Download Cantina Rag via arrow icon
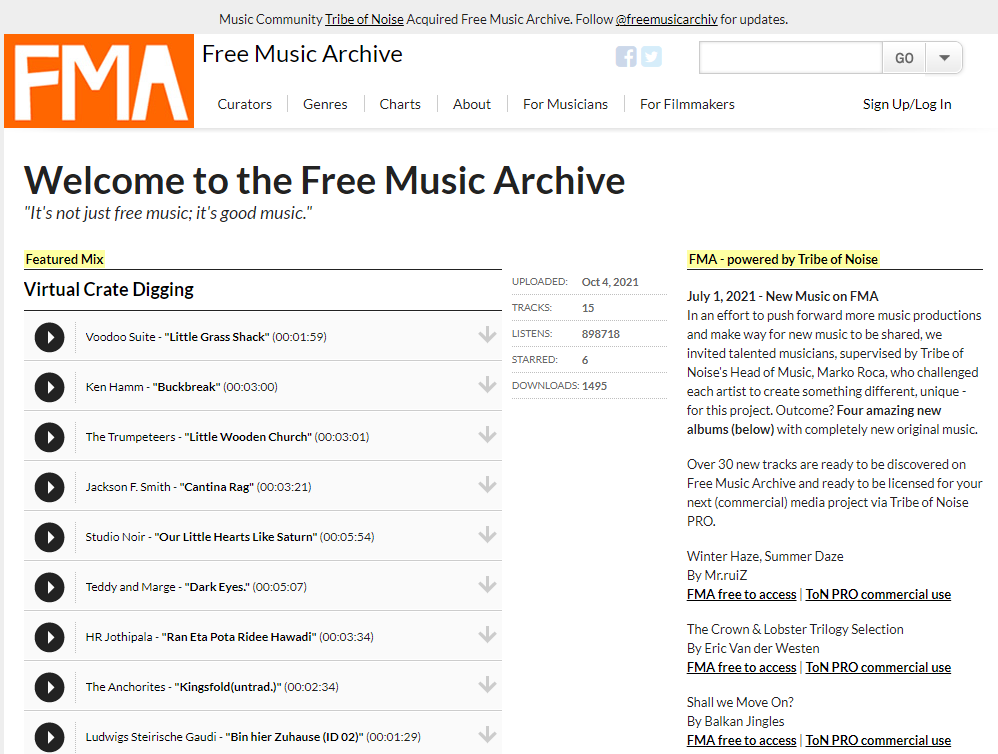The height and width of the screenshot is (754, 998). 488,485
